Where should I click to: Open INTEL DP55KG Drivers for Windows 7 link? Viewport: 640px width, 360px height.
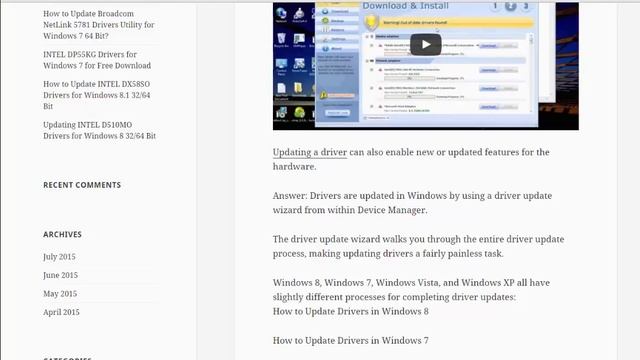(x=97, y=60)
